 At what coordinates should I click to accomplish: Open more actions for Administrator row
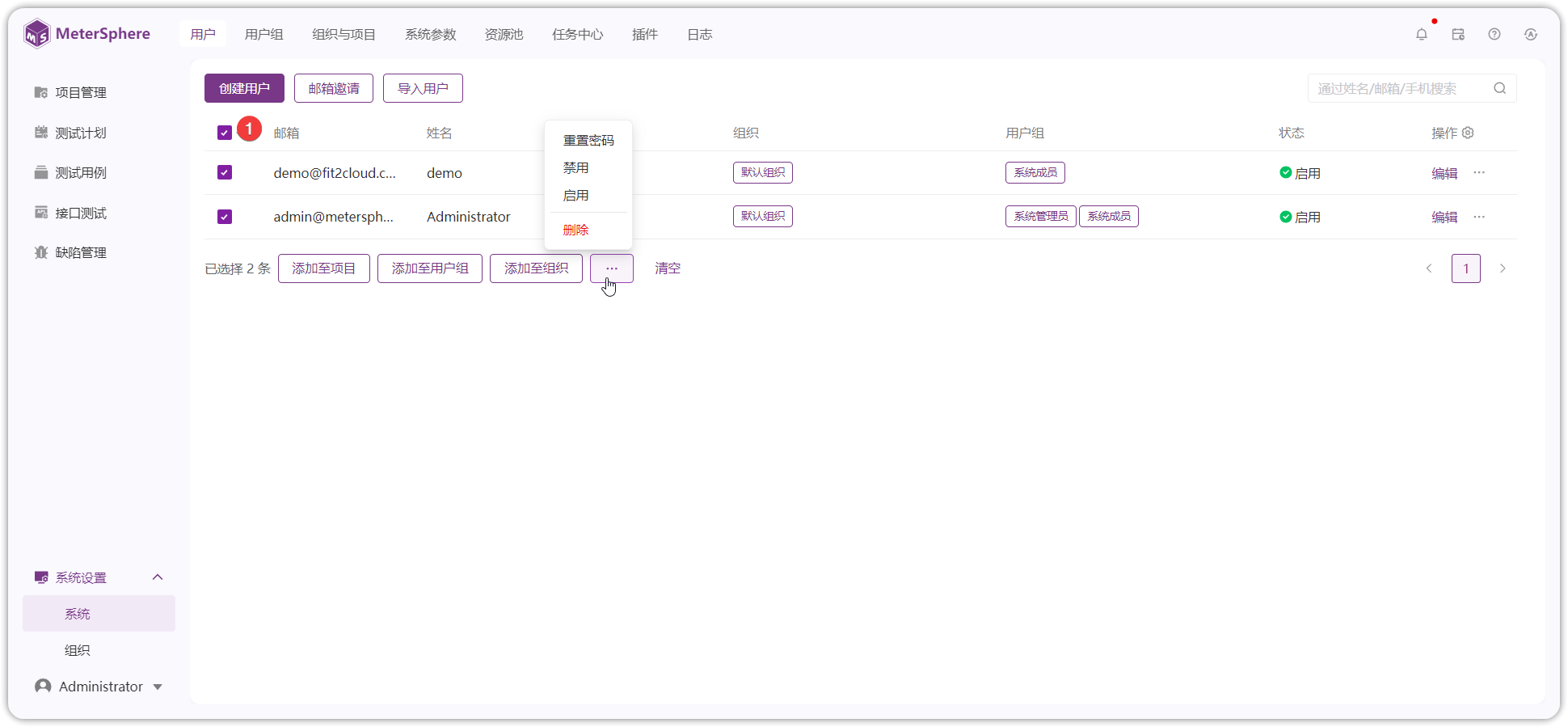pyautogui.click(x=1479, y=217)
